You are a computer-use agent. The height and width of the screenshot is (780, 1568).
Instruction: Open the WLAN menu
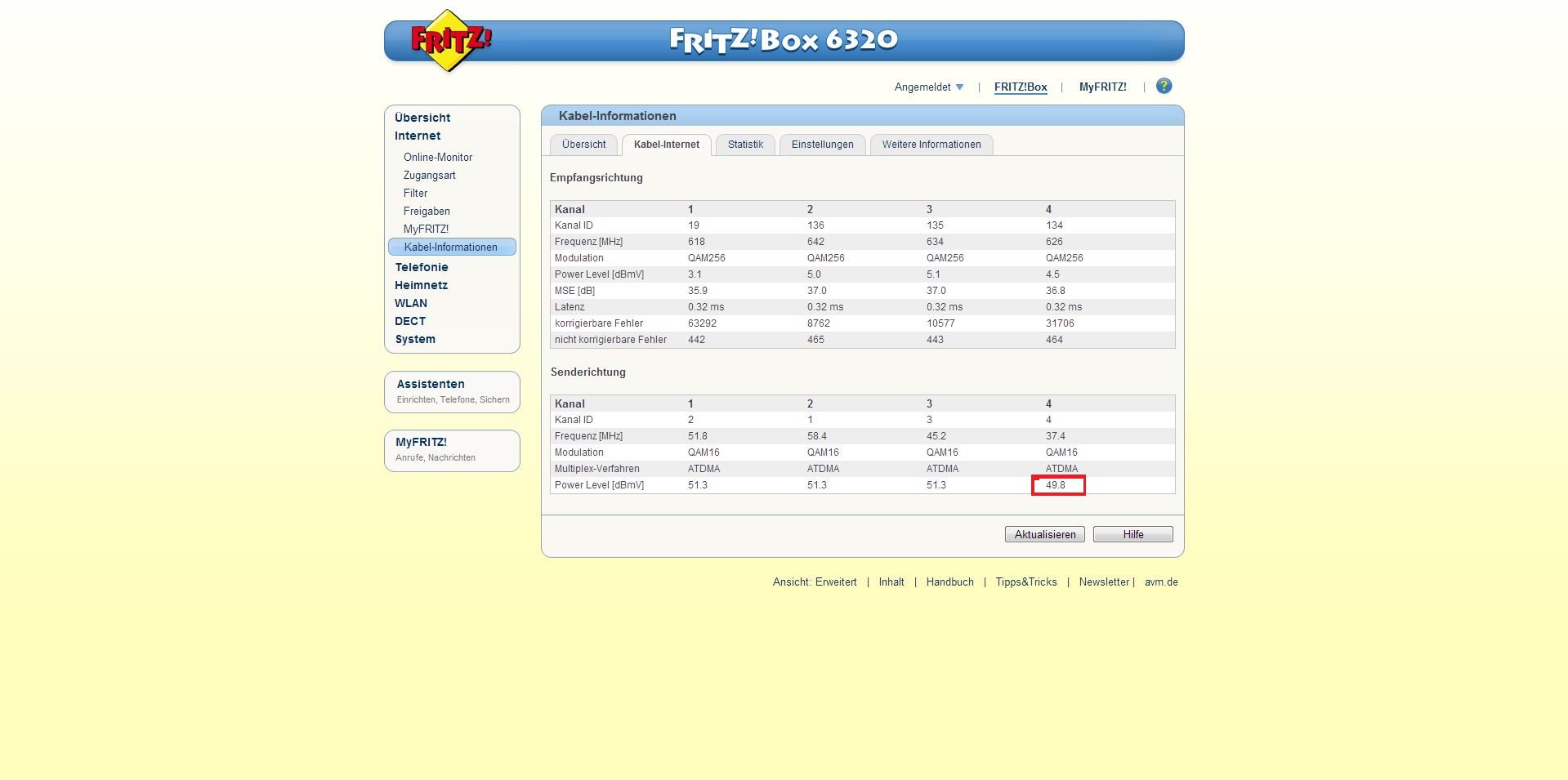point(411,303)
